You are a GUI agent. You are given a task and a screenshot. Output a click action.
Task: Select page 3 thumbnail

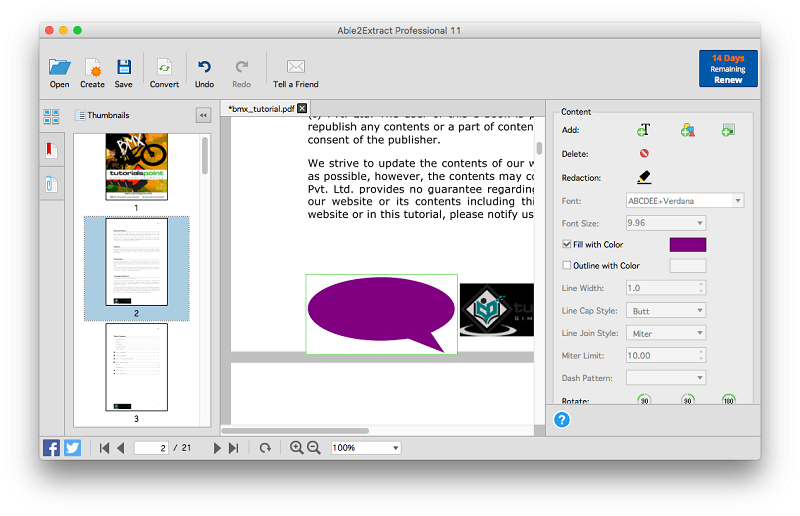pyautogui.click(x=136, y=367)
